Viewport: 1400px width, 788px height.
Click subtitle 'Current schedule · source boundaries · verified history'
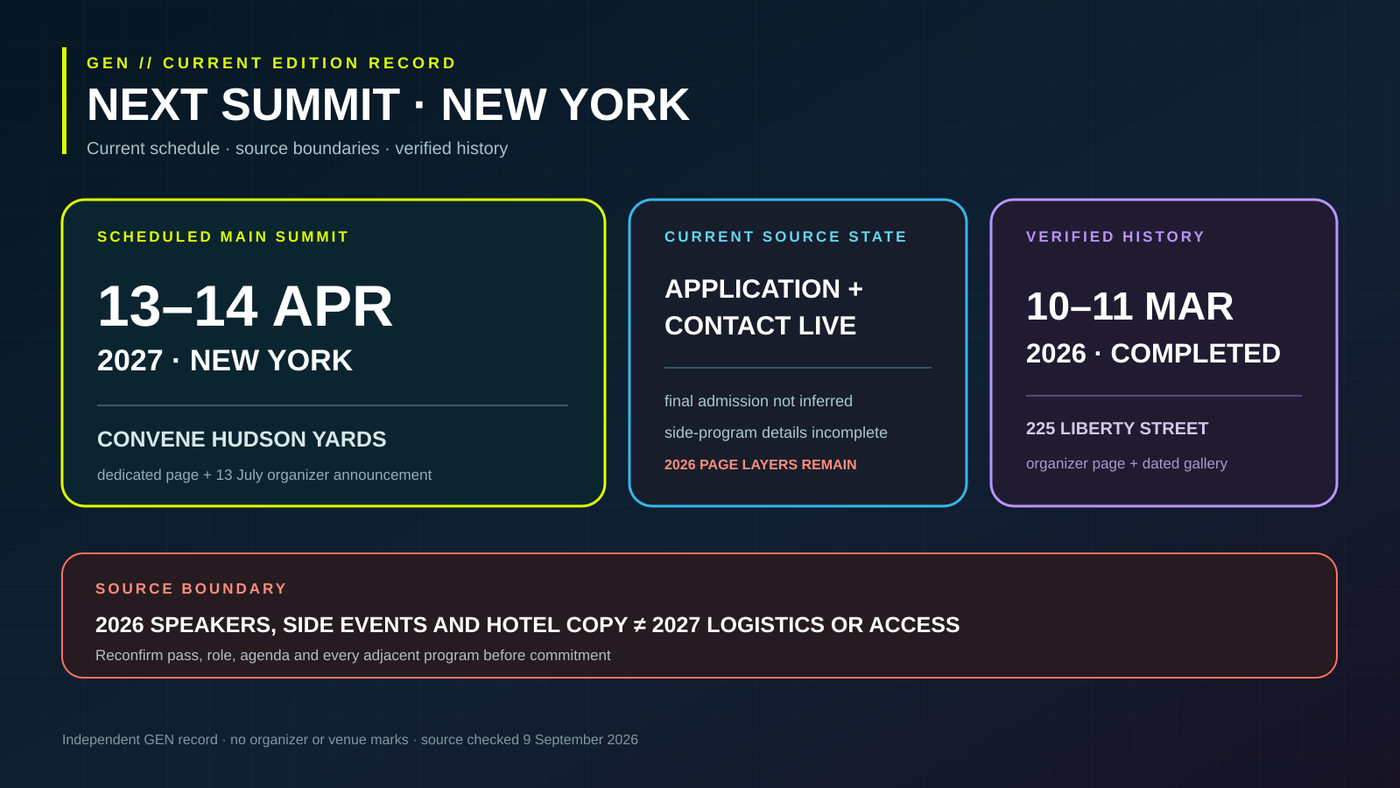297,148
